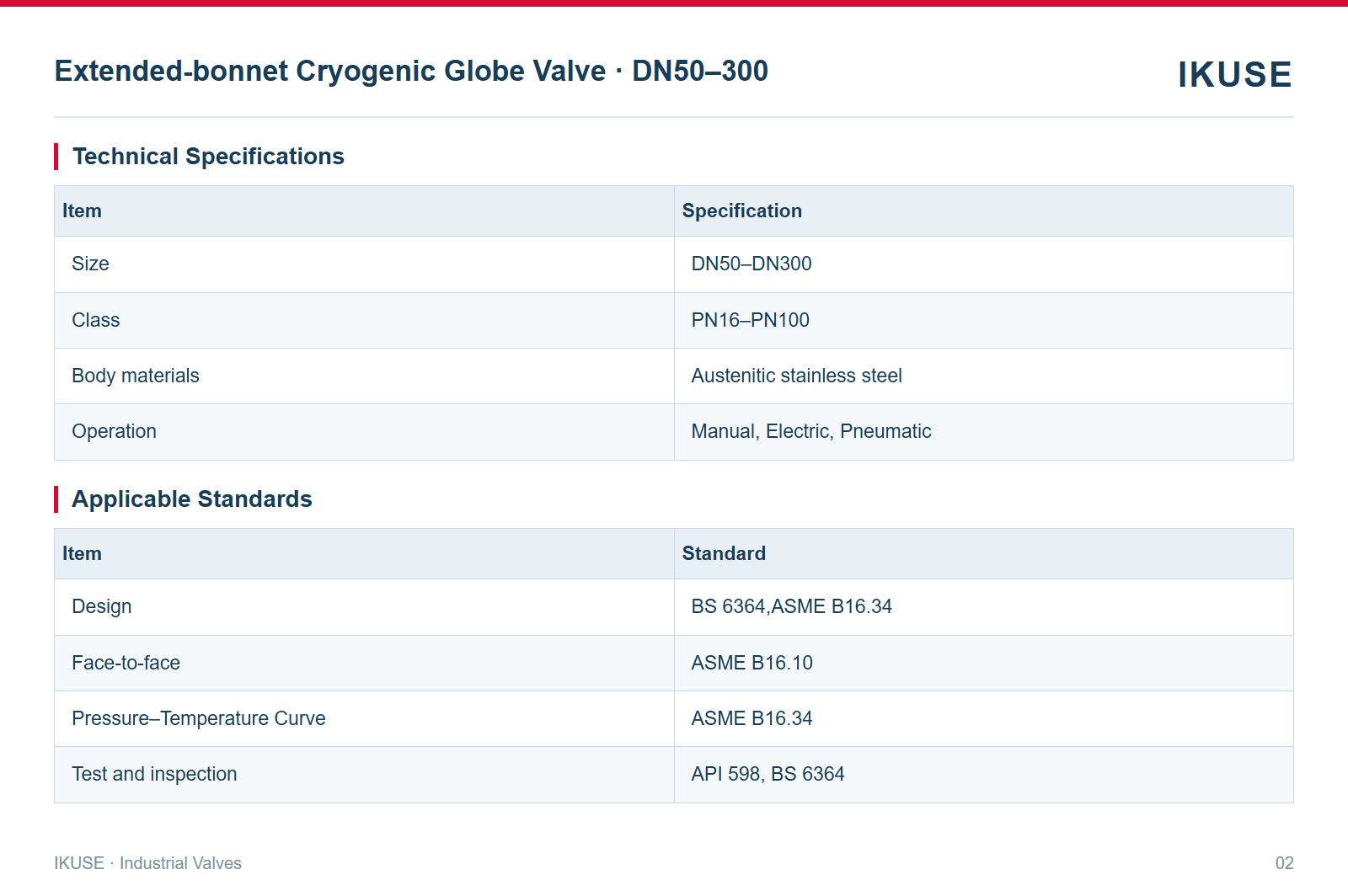Click the slide title "Extended-bonnet Cryogenic Globe Valve · DN50–300"

(x=411, y=72)
